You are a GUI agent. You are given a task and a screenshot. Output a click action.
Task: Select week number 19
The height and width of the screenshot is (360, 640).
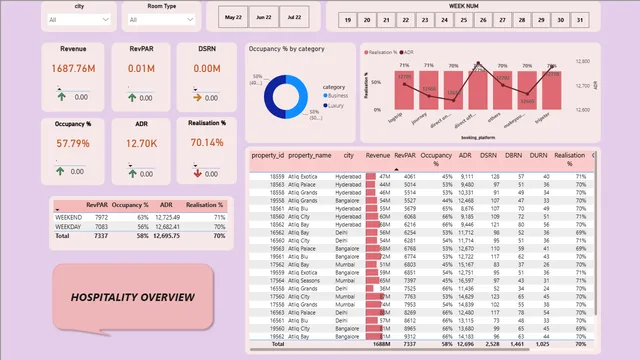pos(348,20)
